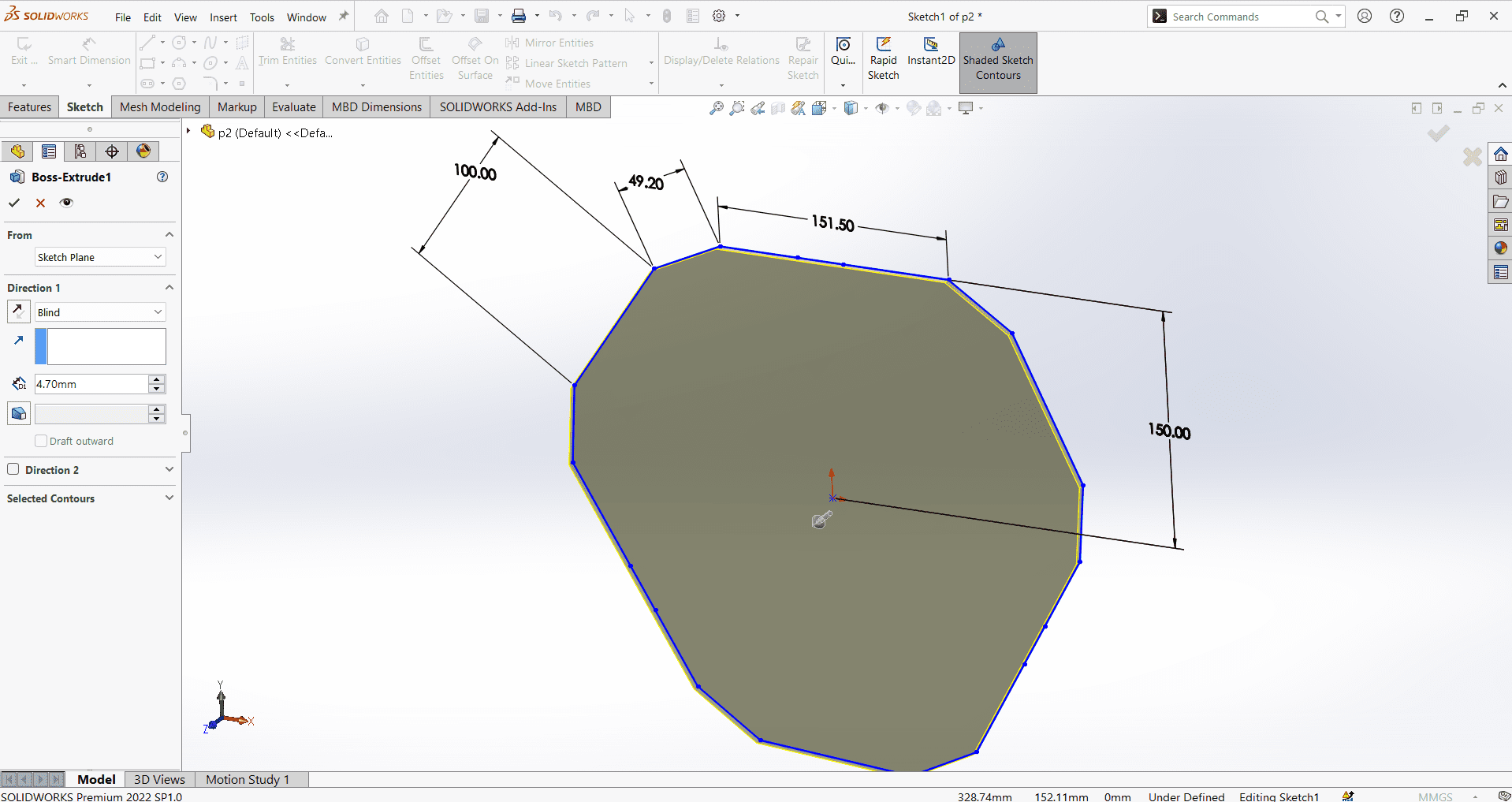This screenshot has width=1512, height=802.
Task: Open the MBD Dimensions tab
Action: (x=377, y=107)
